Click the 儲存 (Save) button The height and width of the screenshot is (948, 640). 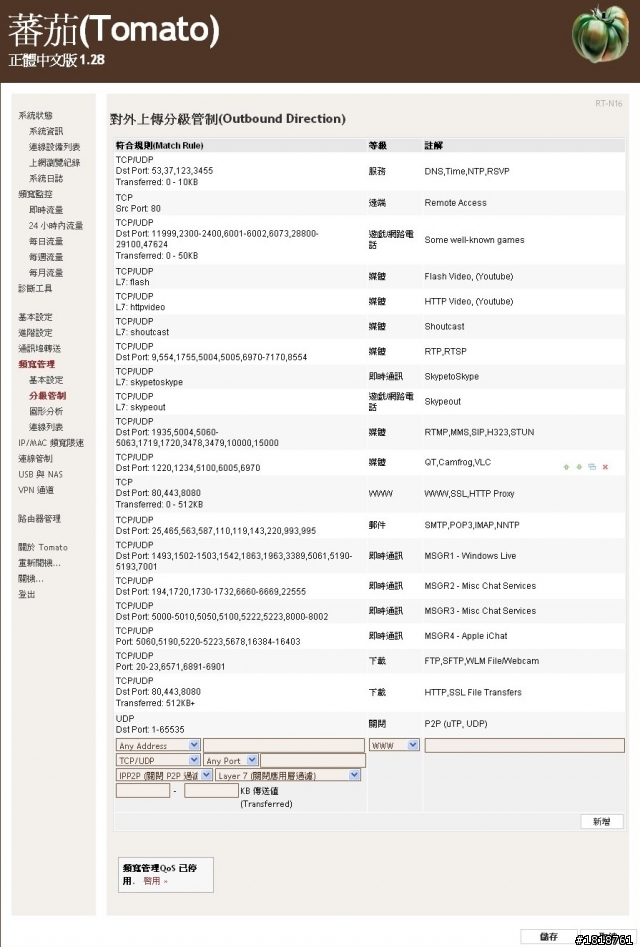click(549, 937)
